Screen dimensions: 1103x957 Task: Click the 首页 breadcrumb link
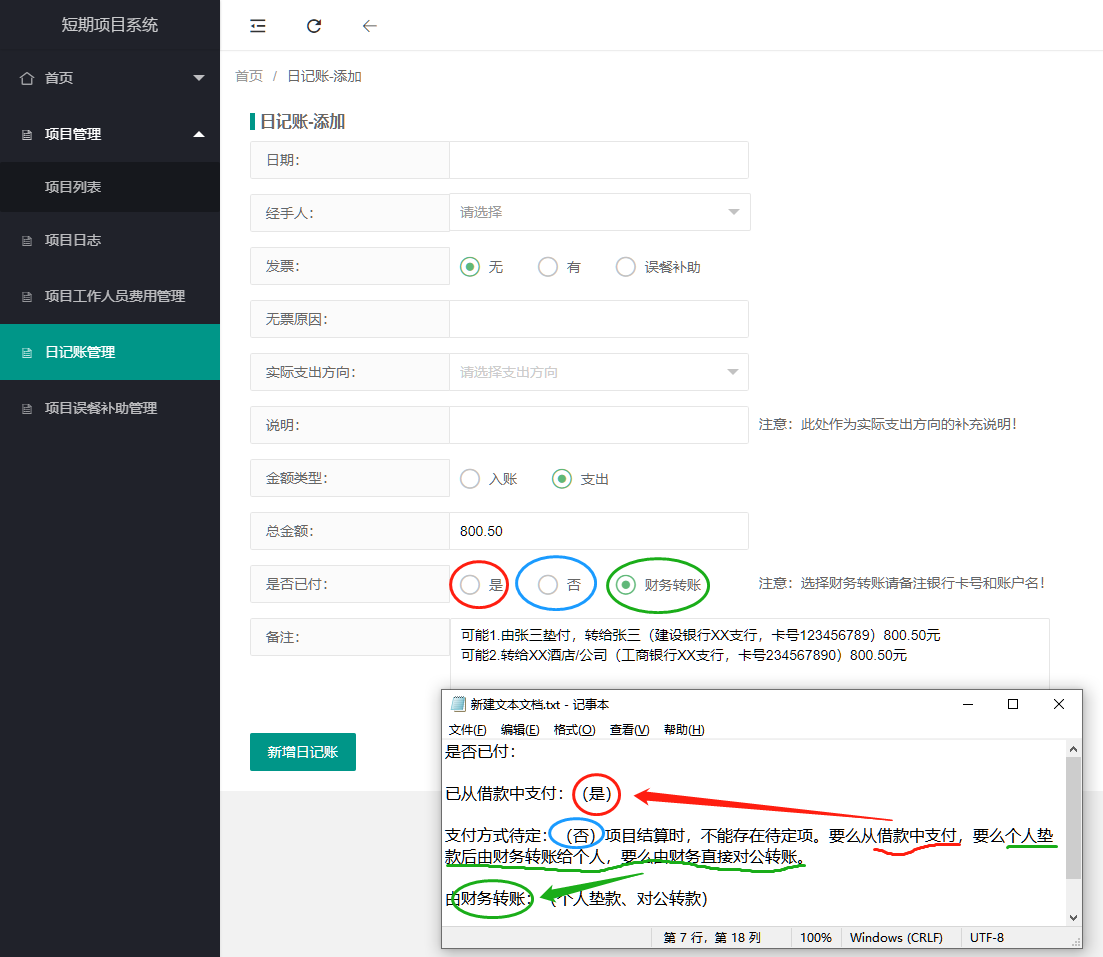(249, 76)
